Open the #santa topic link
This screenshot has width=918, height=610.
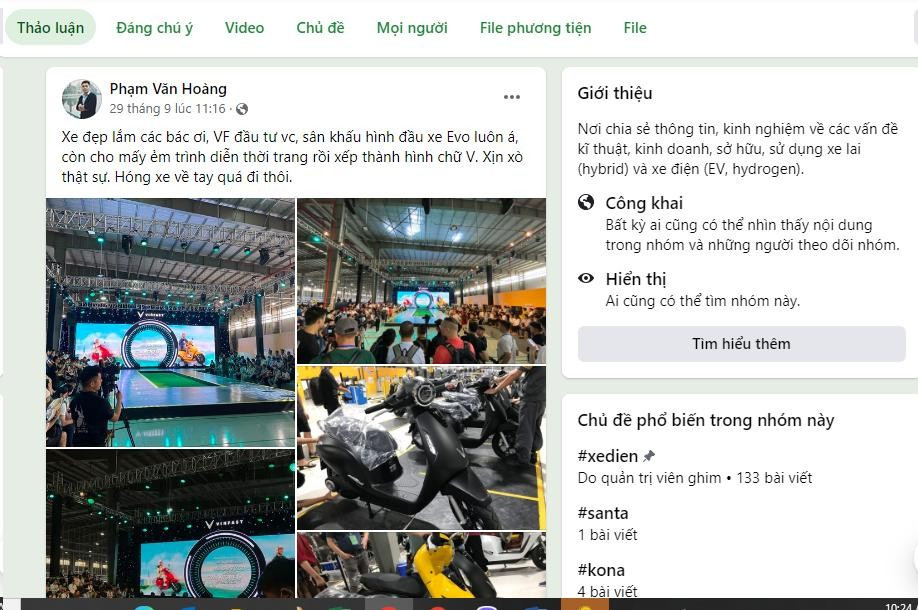pos(603,513)
